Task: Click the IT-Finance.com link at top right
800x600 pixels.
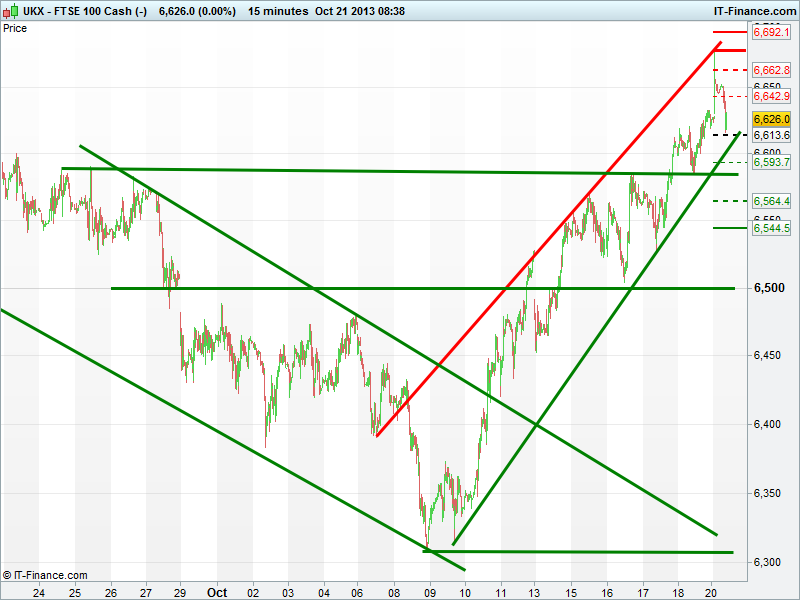Action: [x=750, y=11]
